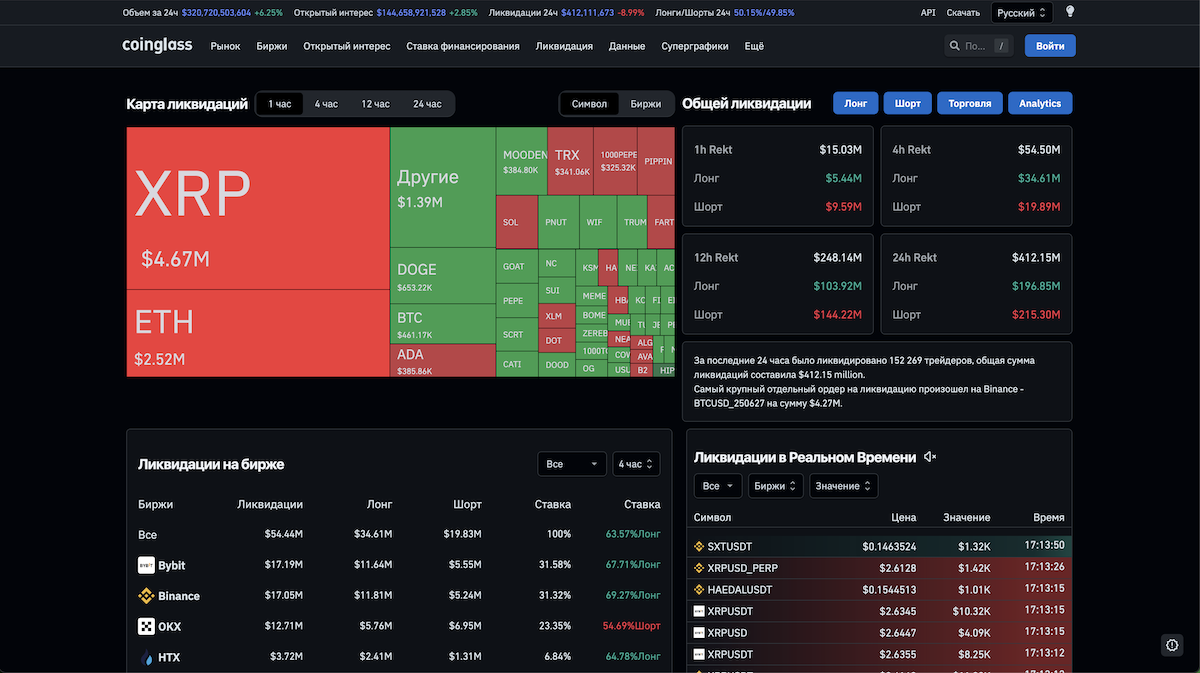Open the Значение filter dropdown
The width and height of the screenshot is (1200, 673).
pos(843,486)
